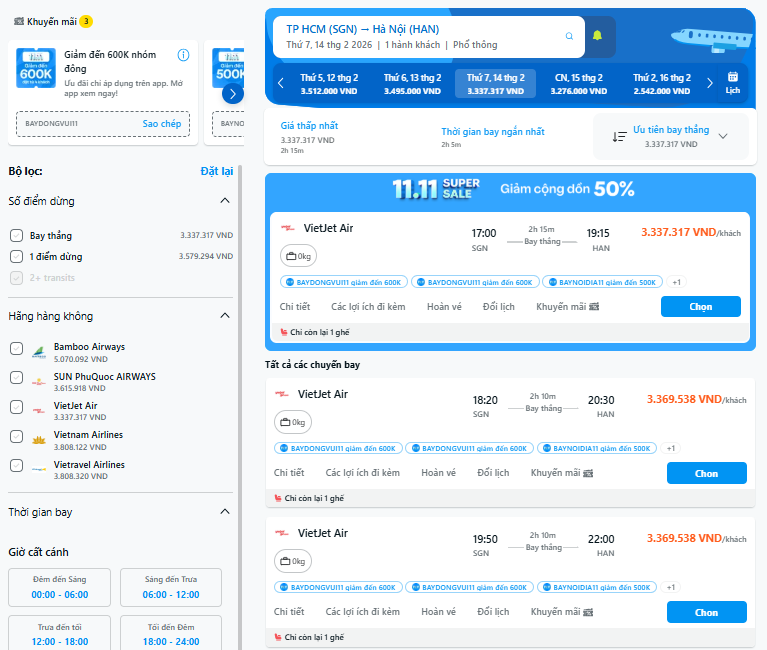767x650 pixels.
Task: Collapse the Số điểm dừng section
Action: [224, 201]
